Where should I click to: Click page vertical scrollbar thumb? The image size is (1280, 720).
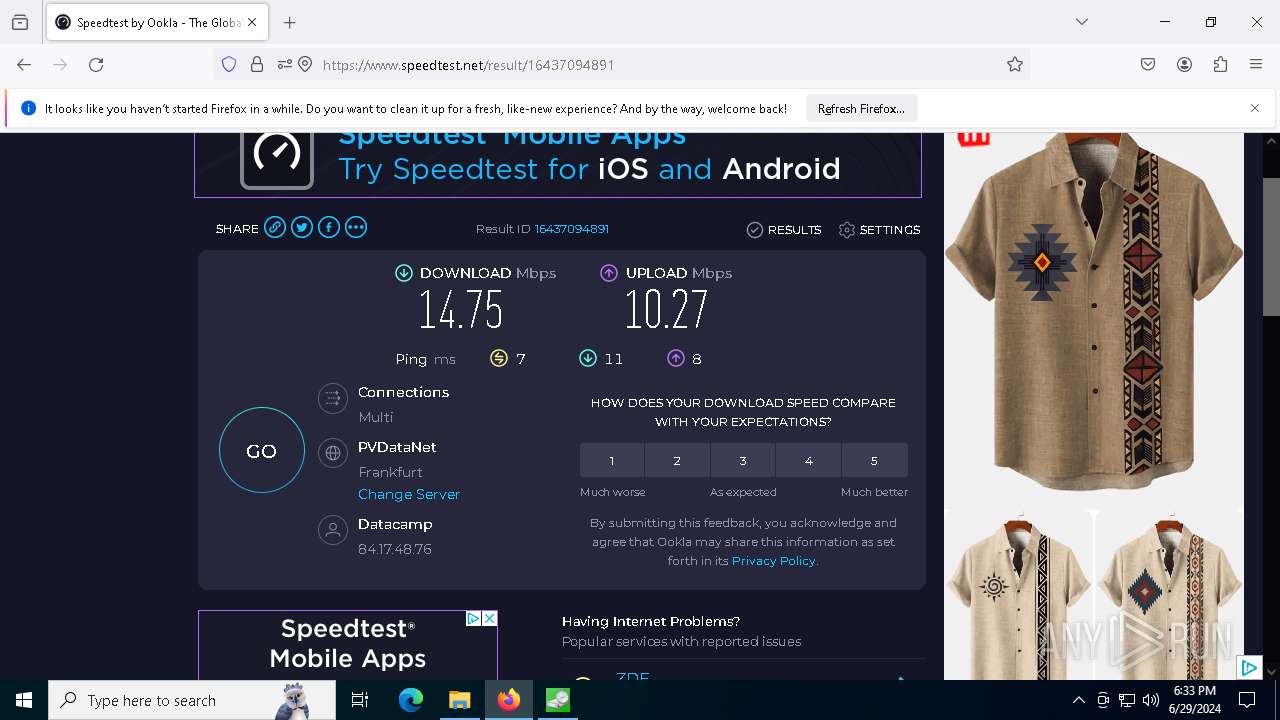pyautogui.click(x=1271, y=247)
